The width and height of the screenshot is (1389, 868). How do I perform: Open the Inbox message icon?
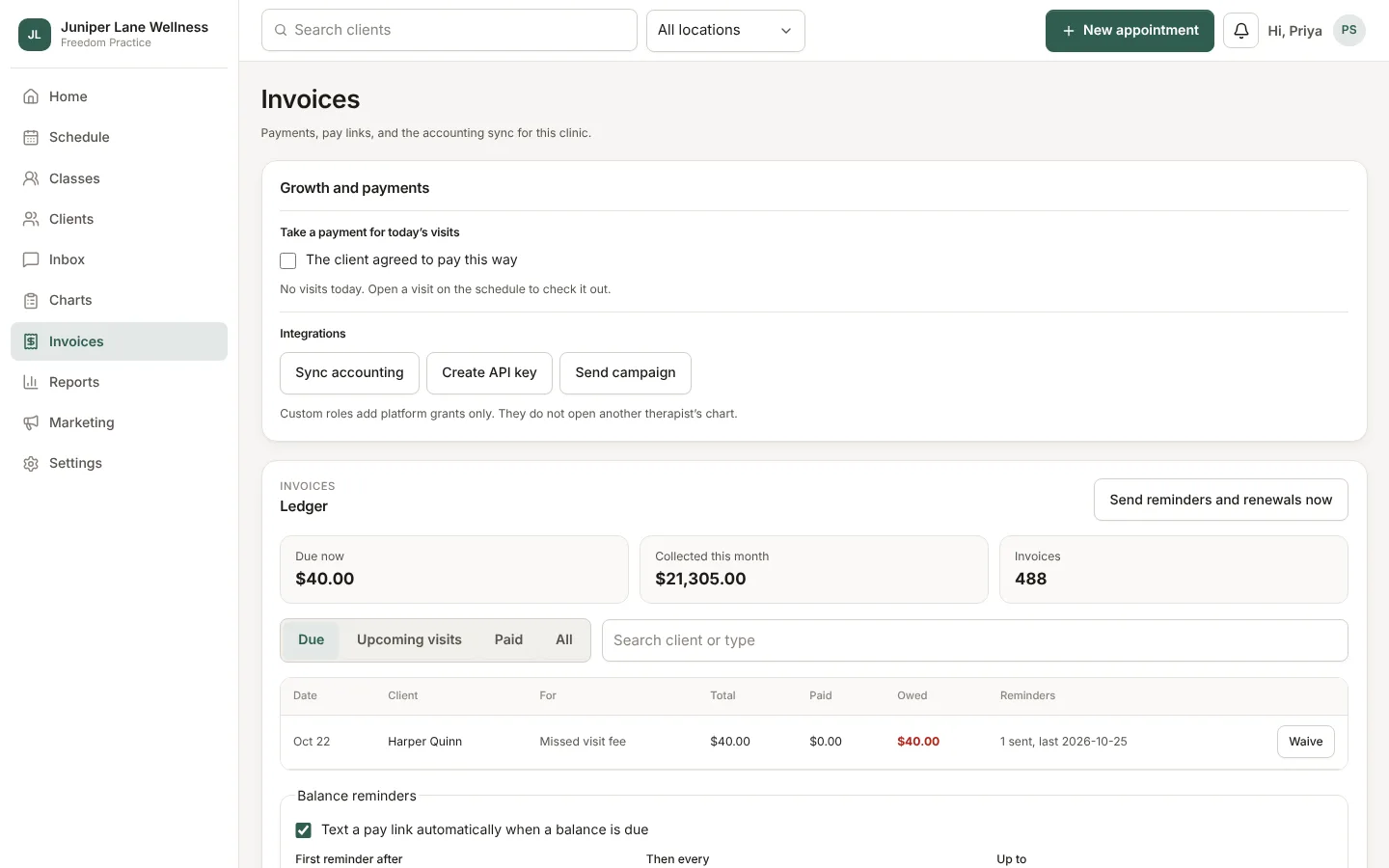pos(31,259)
